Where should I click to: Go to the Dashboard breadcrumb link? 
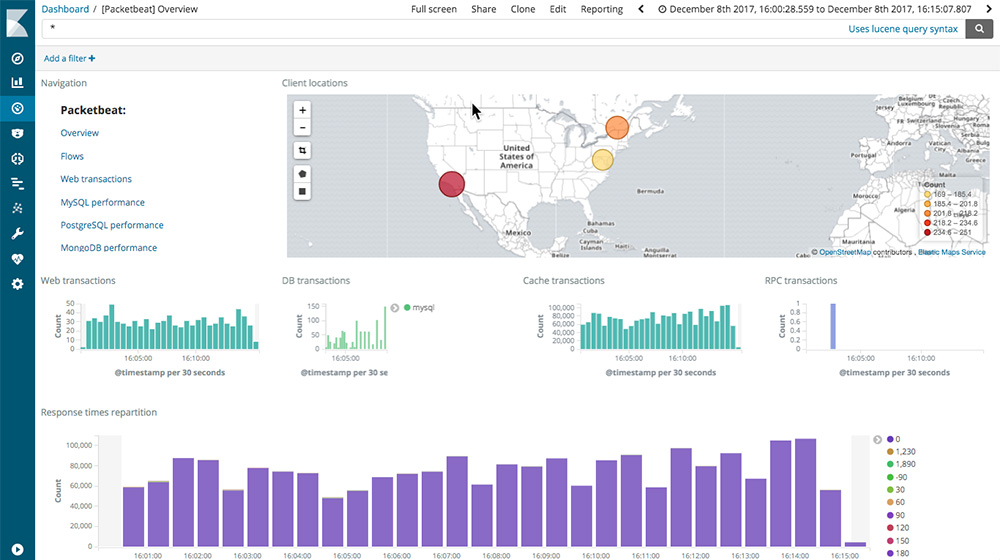pyautogui.click(x=65, y=9)
